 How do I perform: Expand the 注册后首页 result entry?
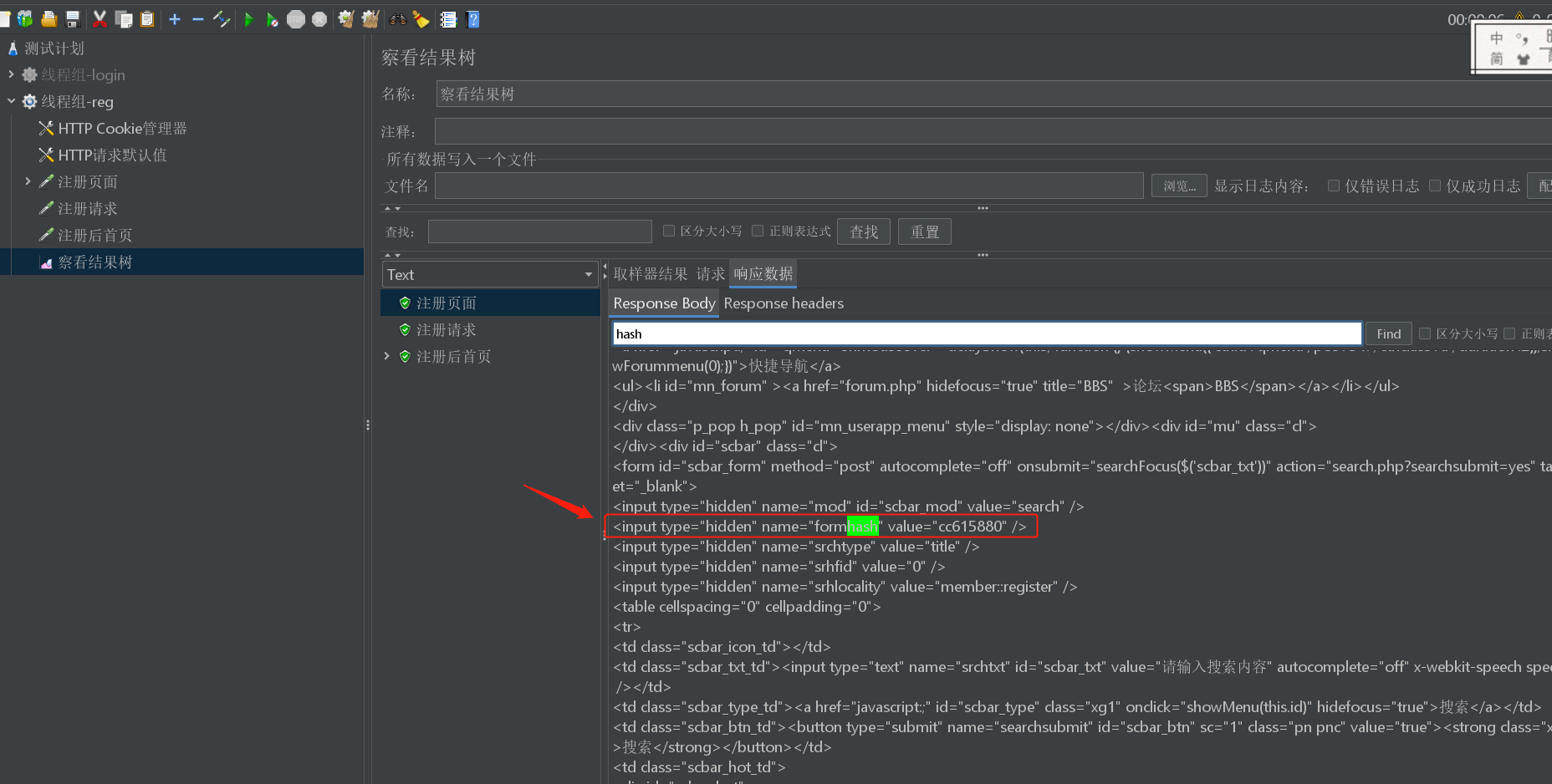click(x=386, y=356)
